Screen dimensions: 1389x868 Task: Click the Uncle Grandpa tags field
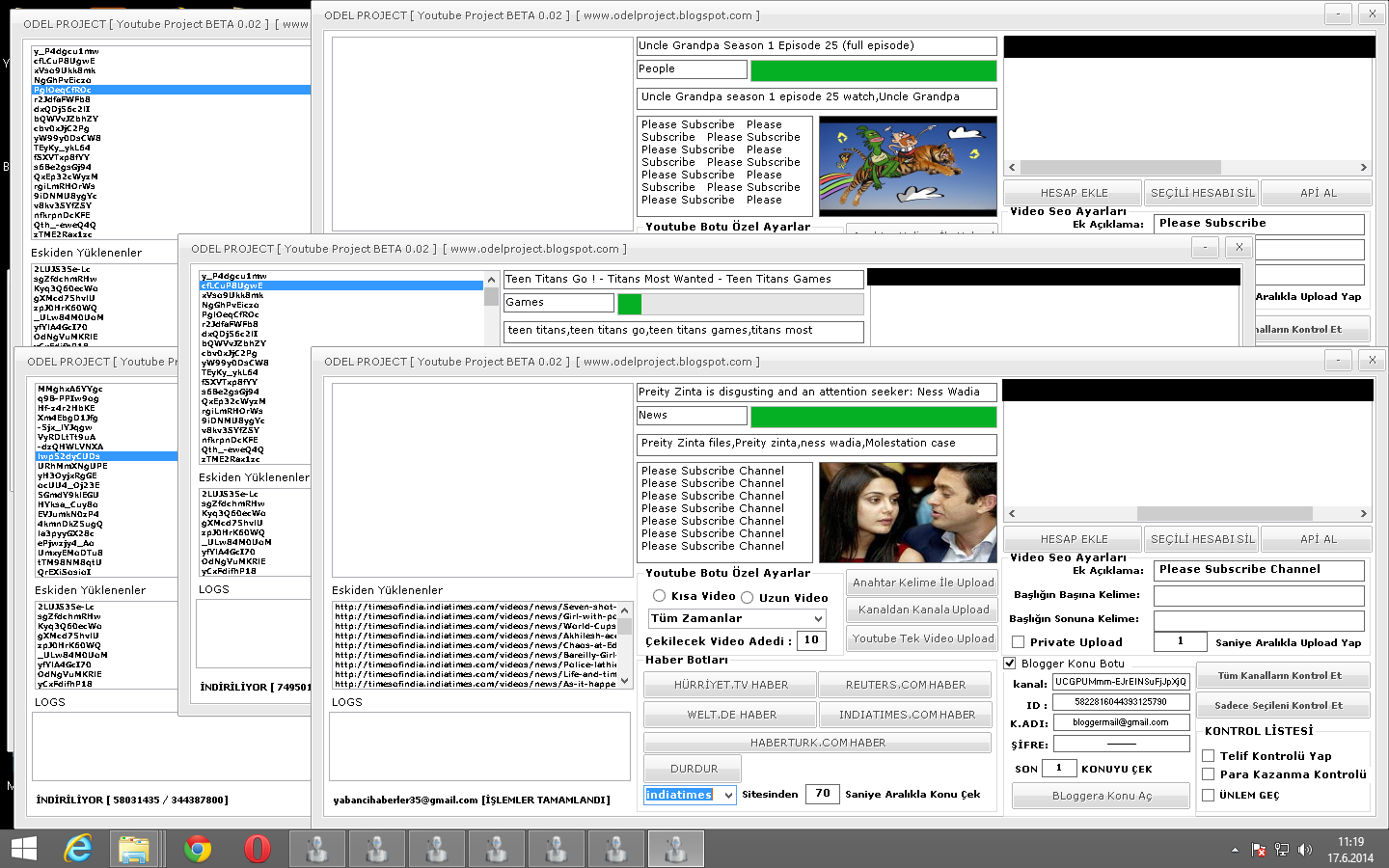816,98
